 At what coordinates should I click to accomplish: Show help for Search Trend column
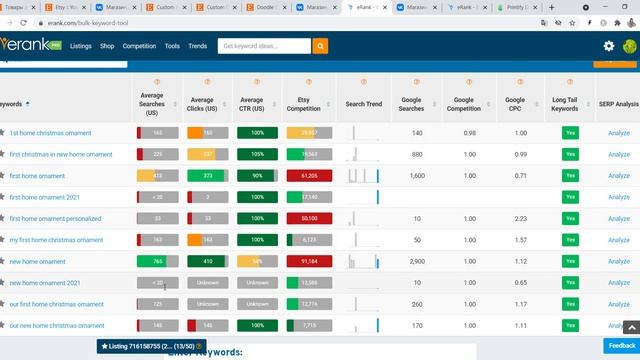[364, 82]
